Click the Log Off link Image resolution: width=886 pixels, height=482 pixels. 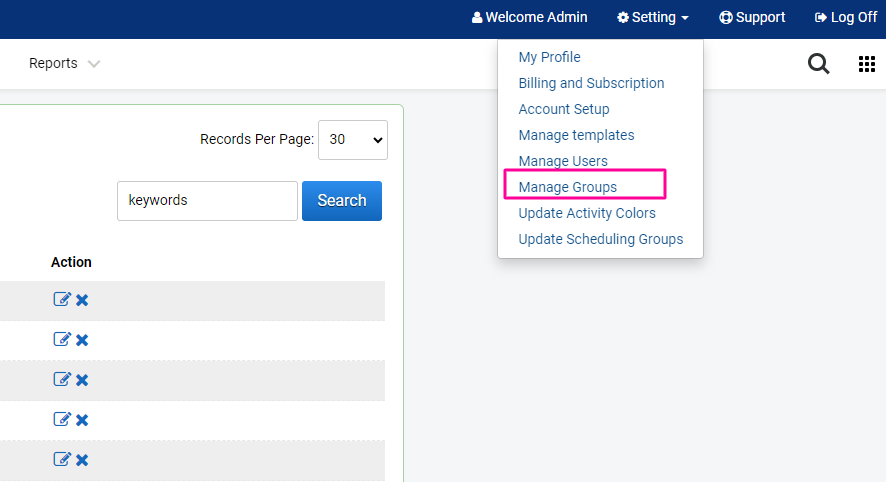[846, 17]
